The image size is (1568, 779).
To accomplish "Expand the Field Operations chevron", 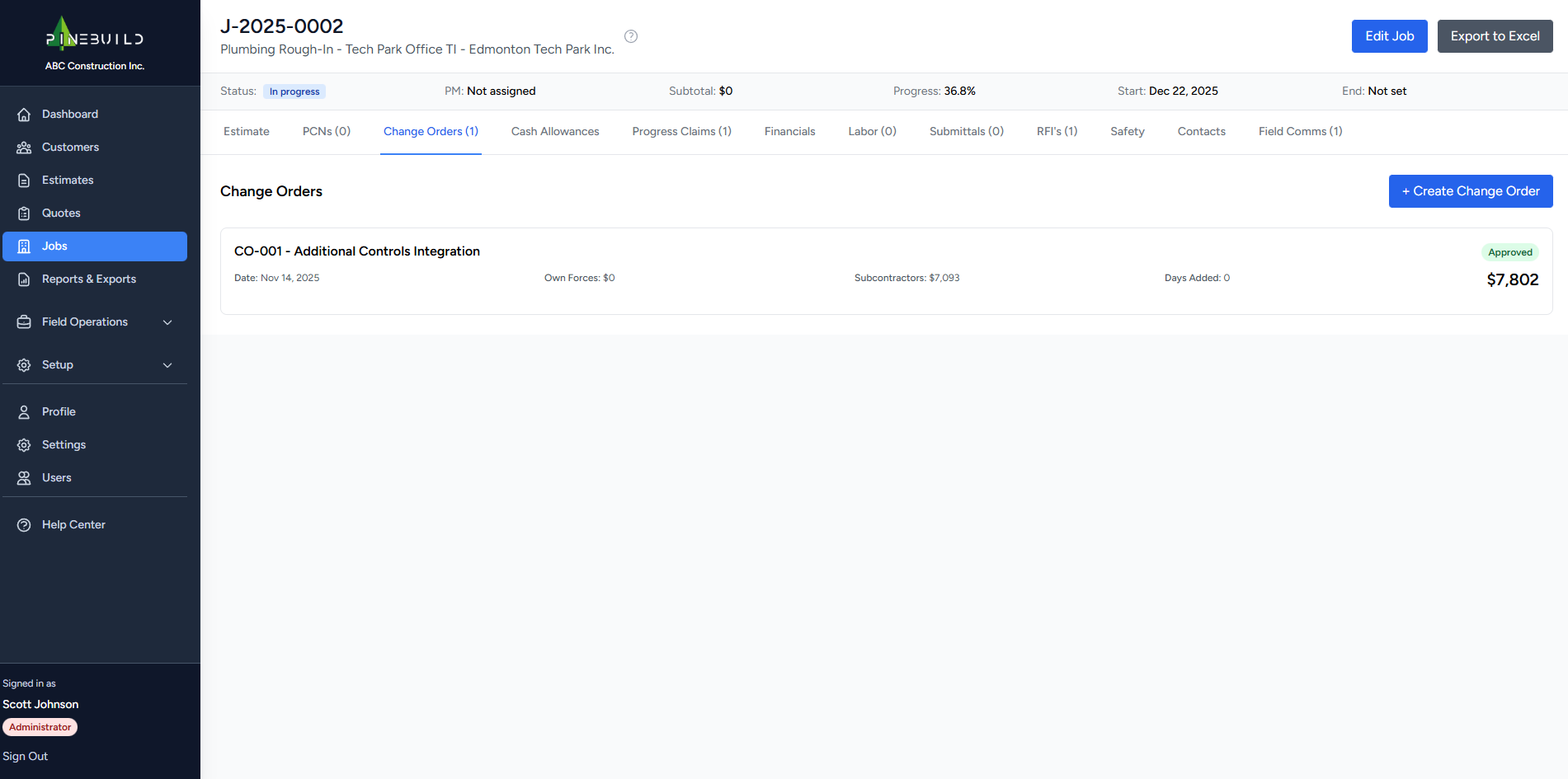I will 167,322.
